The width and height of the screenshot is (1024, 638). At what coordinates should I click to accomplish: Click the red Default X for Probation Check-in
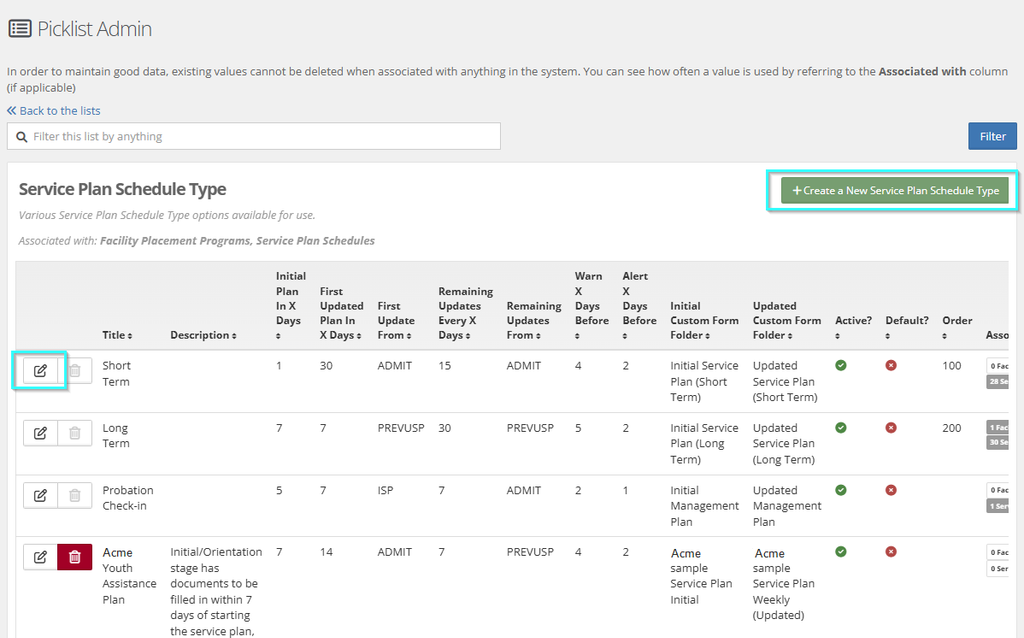point(891,490)
